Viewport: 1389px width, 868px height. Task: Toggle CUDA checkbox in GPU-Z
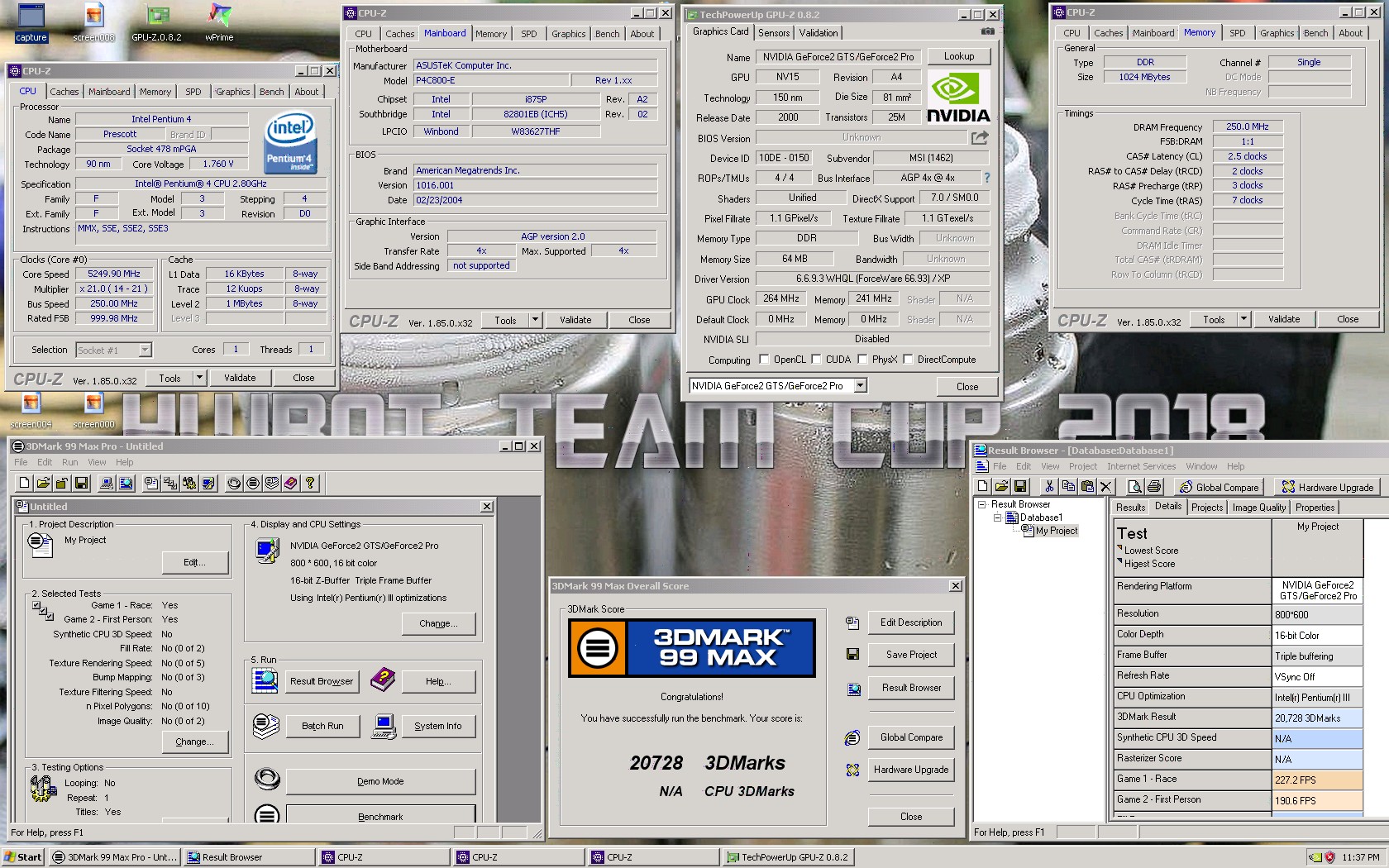tap(816, 360)
